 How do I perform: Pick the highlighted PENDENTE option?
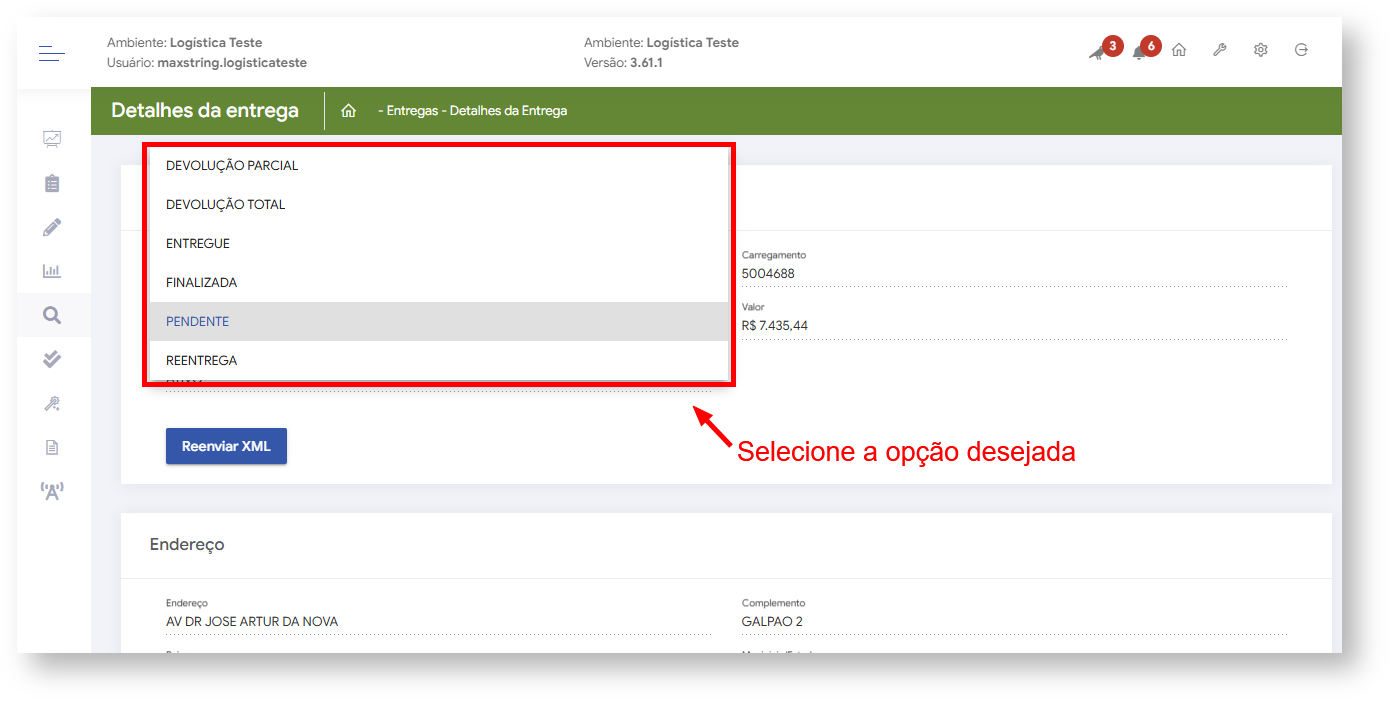439,322
